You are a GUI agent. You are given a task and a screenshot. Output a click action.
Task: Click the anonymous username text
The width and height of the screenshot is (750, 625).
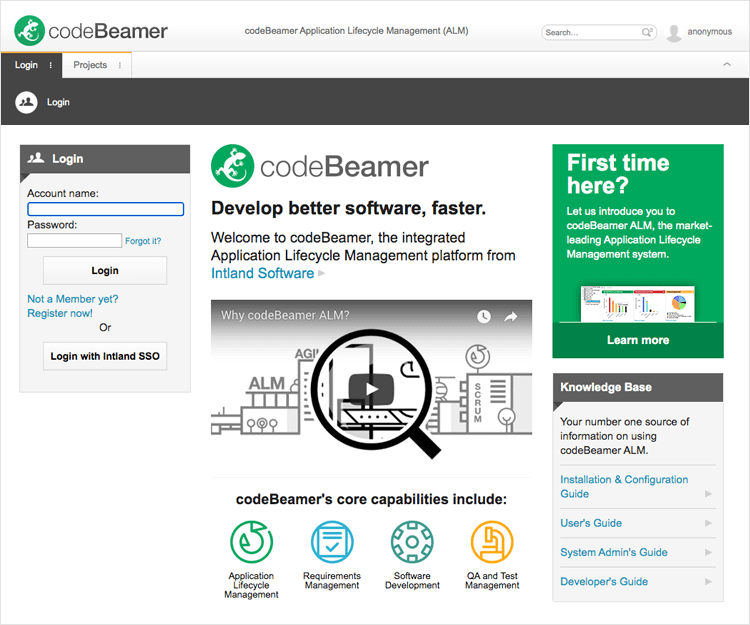(709, 32)
